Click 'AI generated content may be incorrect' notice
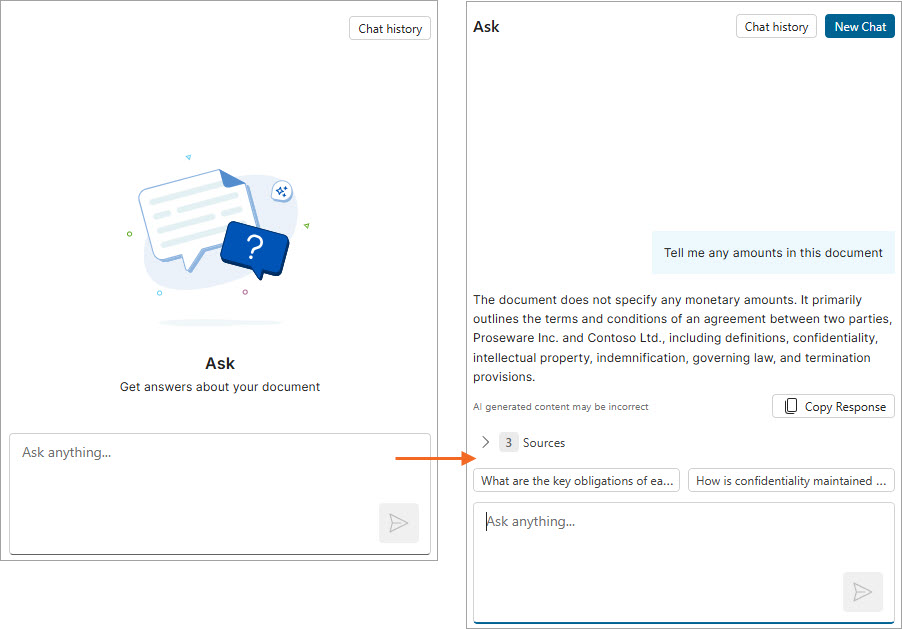 pos(560,407)
